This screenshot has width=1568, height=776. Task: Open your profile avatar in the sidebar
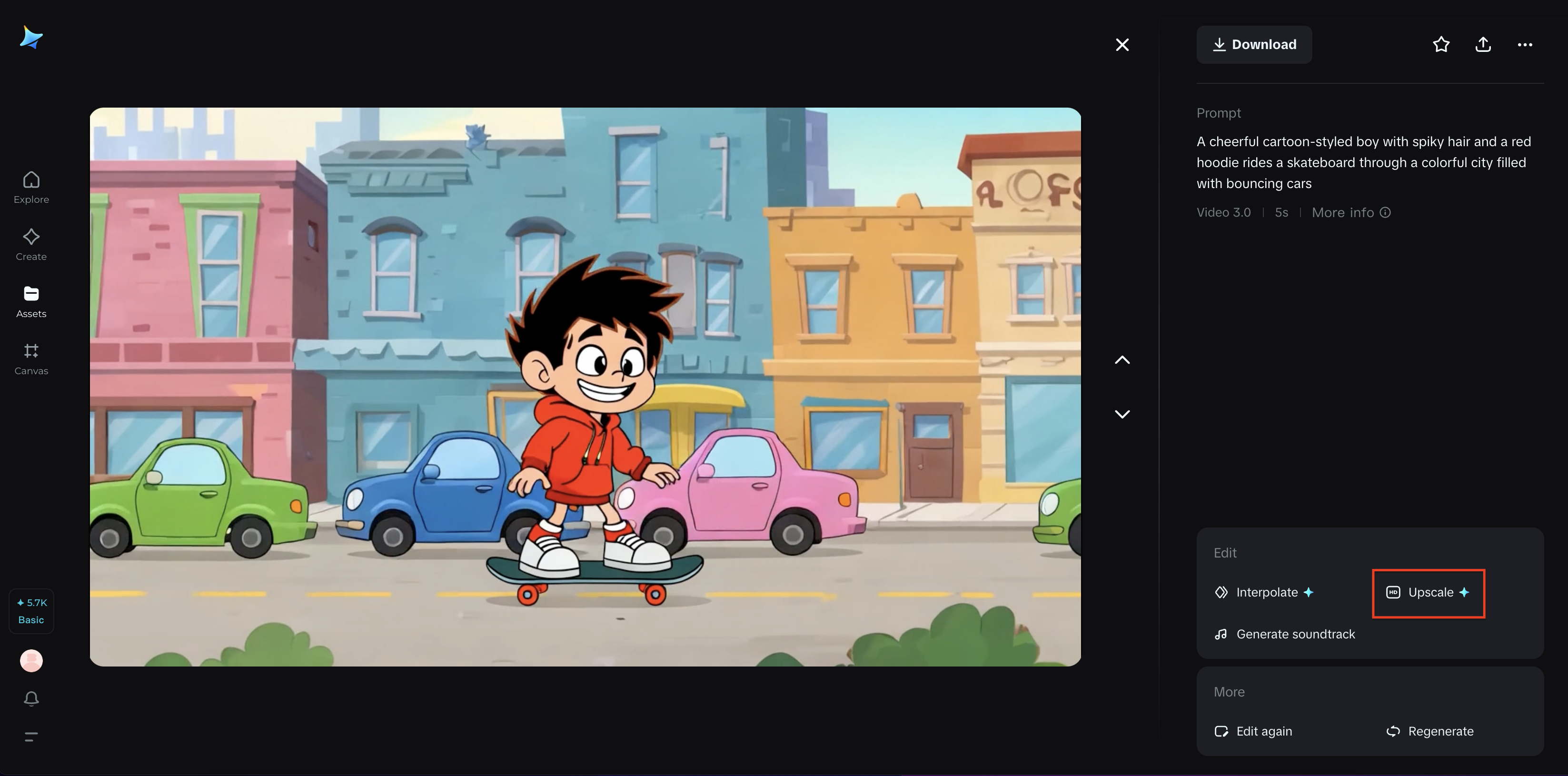(x=31, y=660)
